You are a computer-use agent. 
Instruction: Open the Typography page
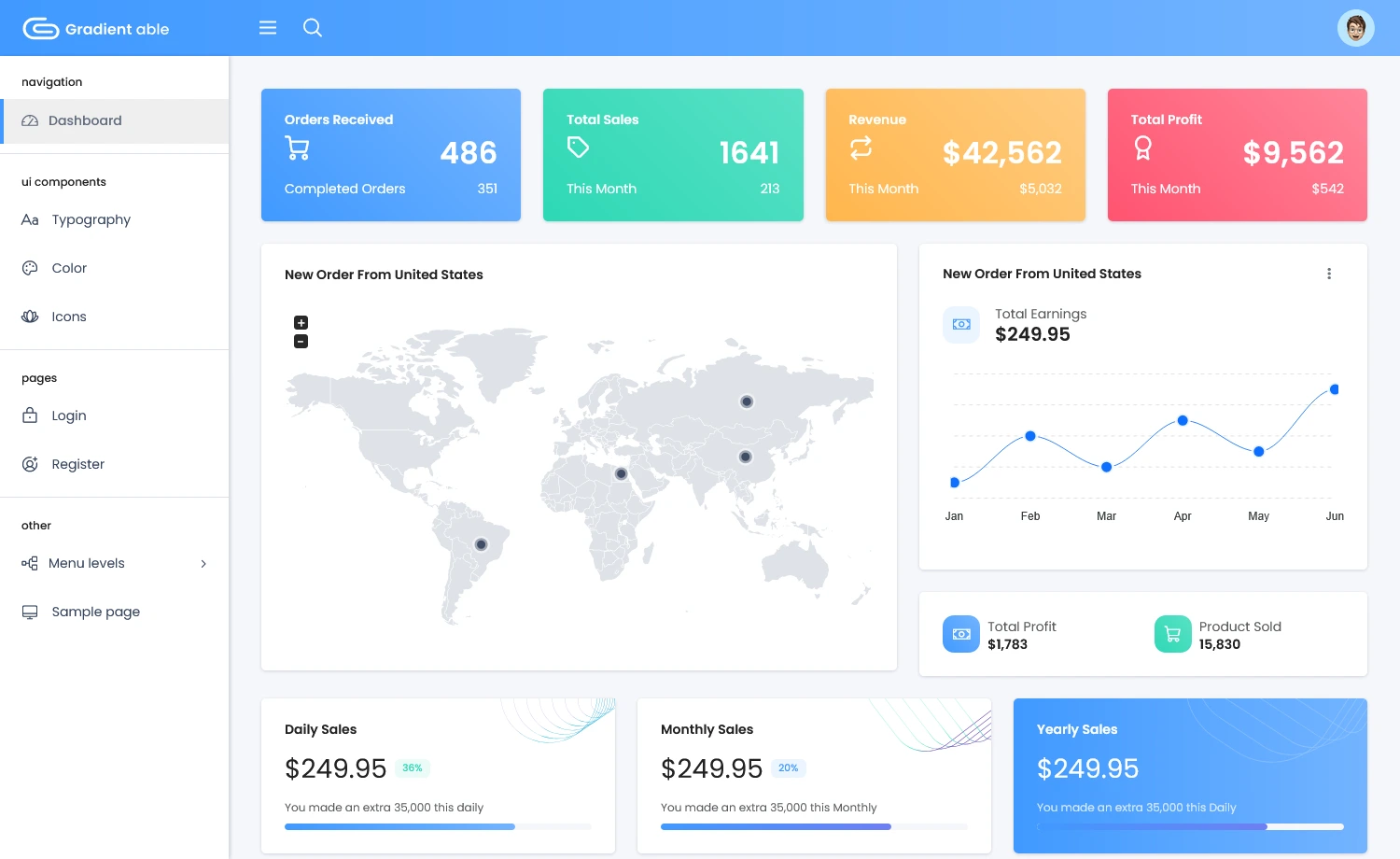tap(91, 219)
